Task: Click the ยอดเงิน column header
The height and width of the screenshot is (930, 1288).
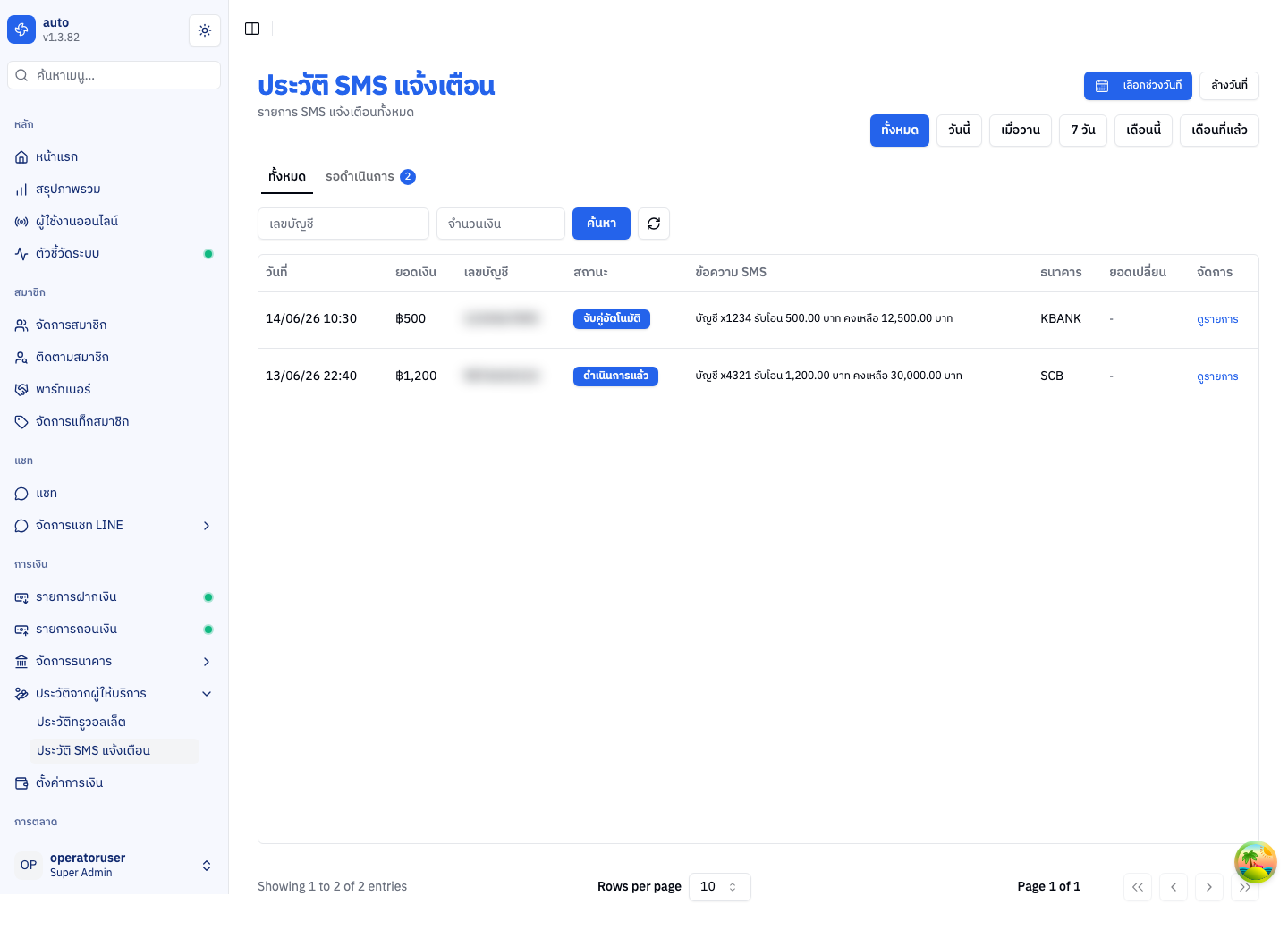Action: [x=416, y=273]
